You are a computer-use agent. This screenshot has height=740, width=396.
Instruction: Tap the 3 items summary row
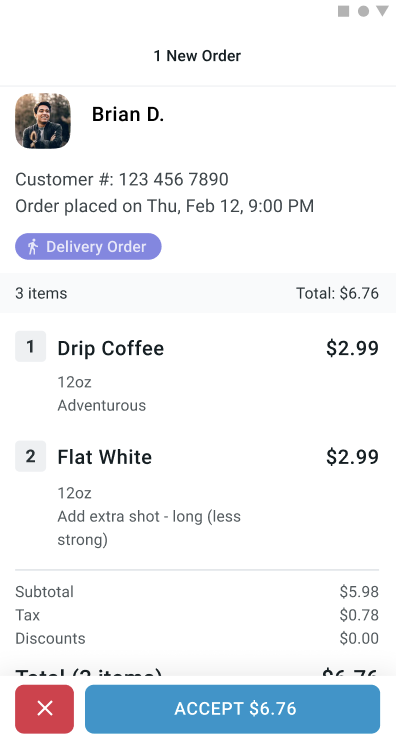[198, 293]
